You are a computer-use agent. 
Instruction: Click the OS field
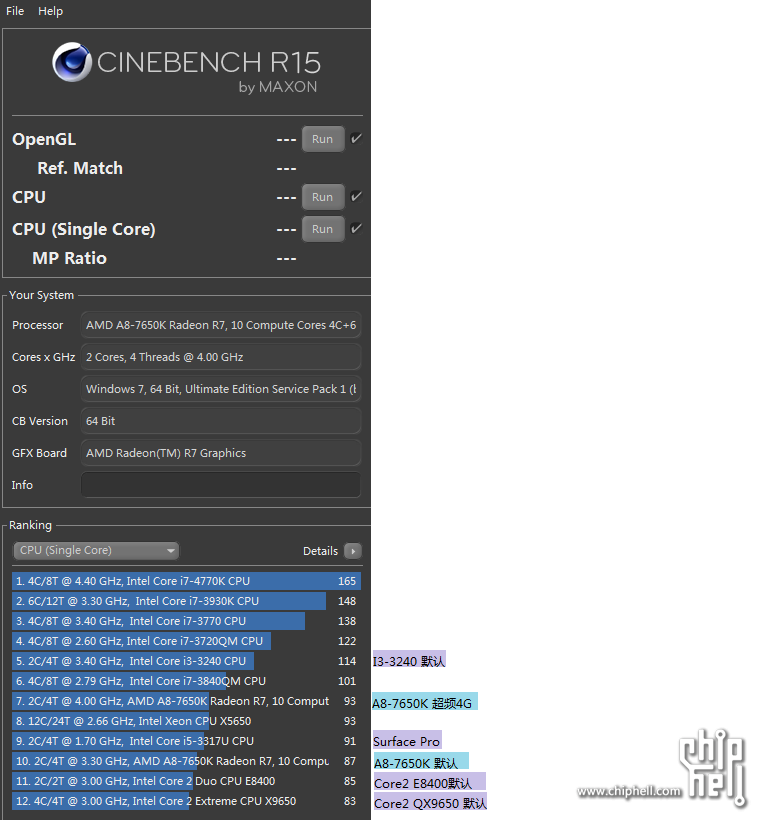pyautogui.click(x=221, y=389)
